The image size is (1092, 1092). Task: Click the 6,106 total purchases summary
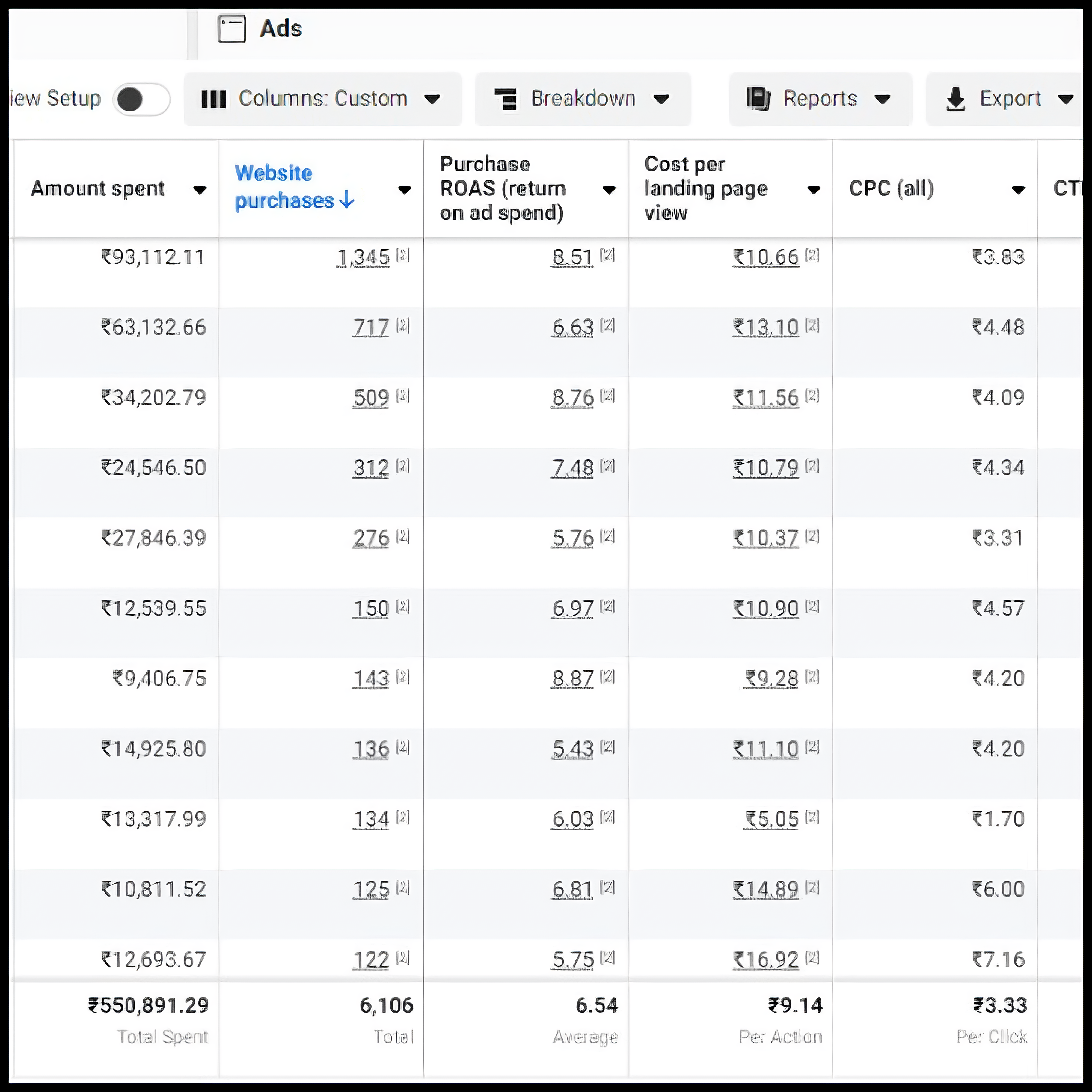click(x=387, y=1006)
